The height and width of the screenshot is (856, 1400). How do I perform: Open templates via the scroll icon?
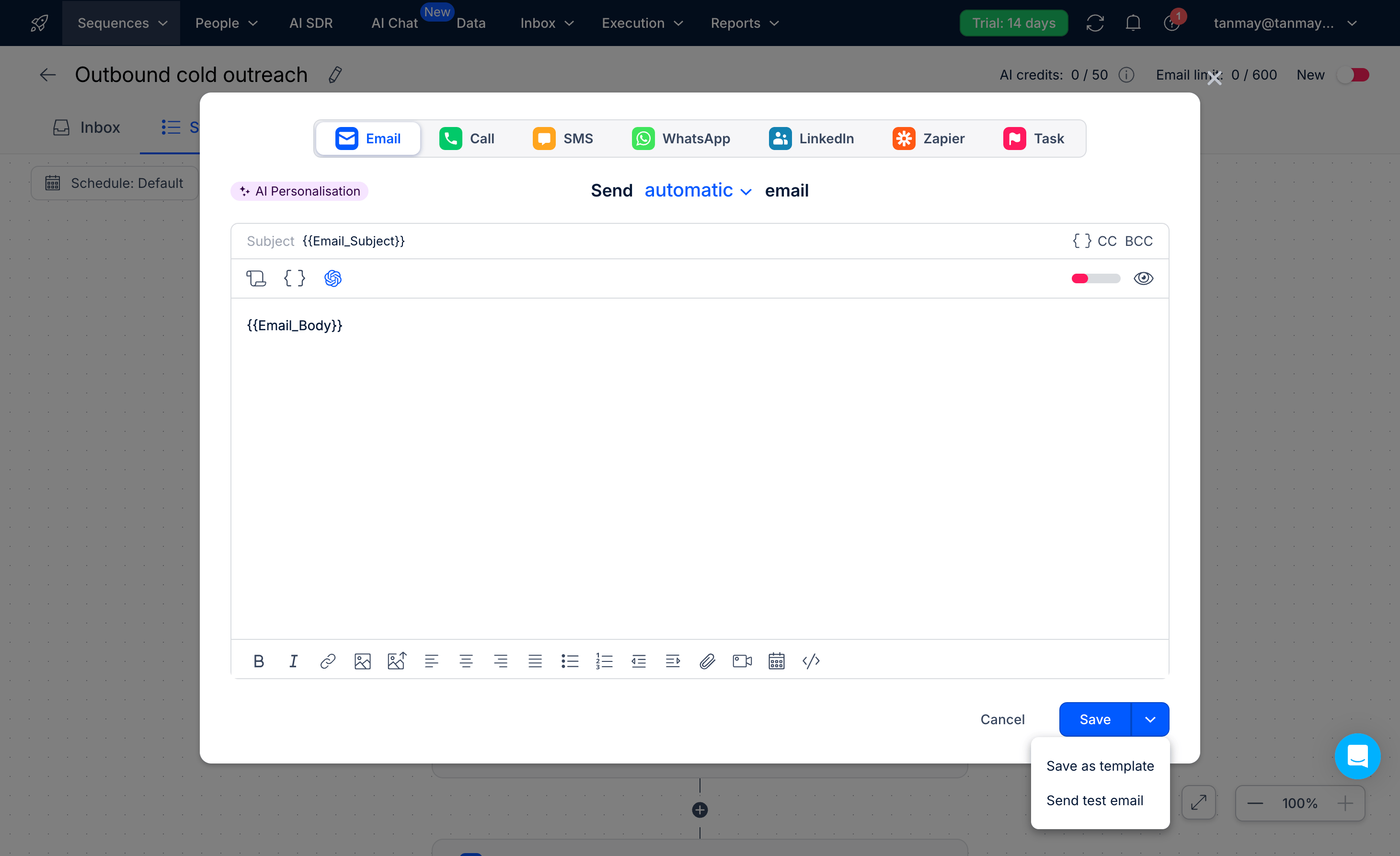tap(256, 278)
